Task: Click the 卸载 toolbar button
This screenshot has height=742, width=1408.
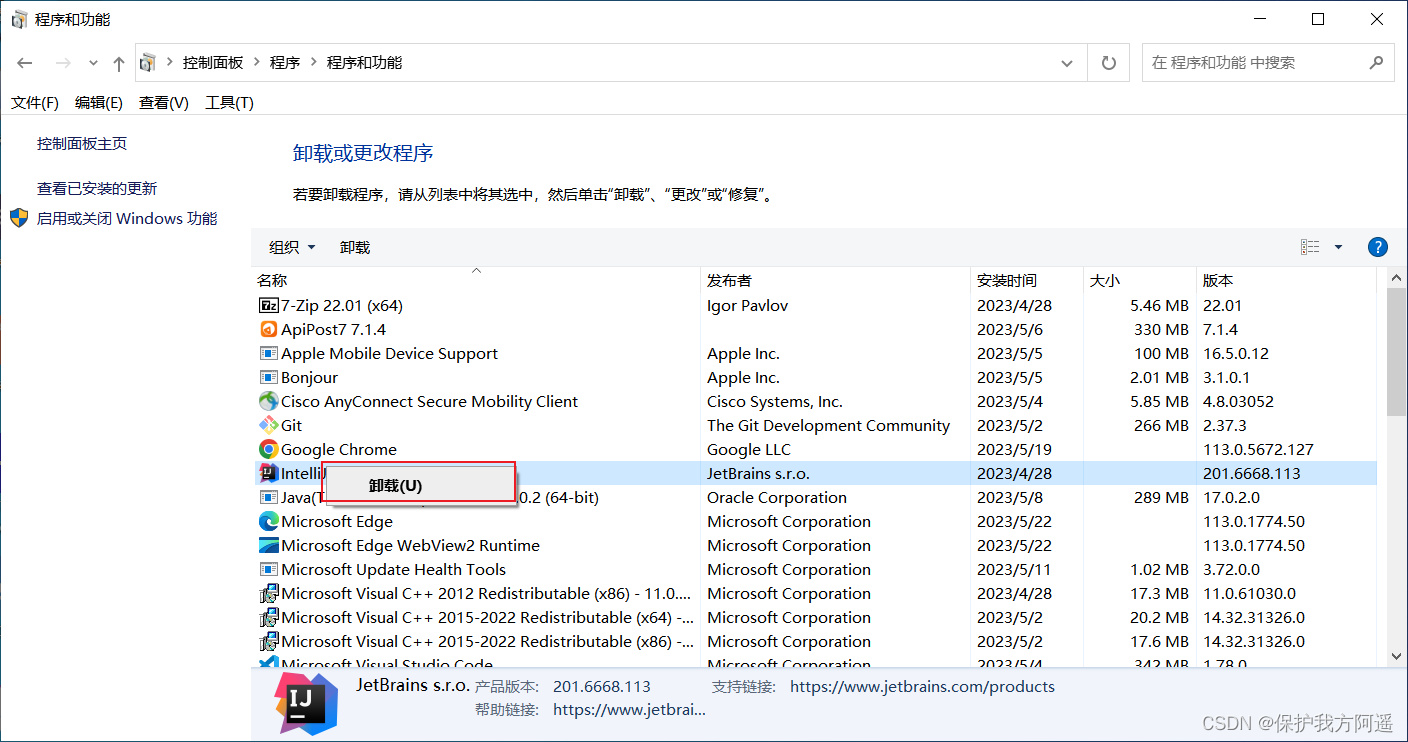Action: pyautogui.click(x=355, y=247)
